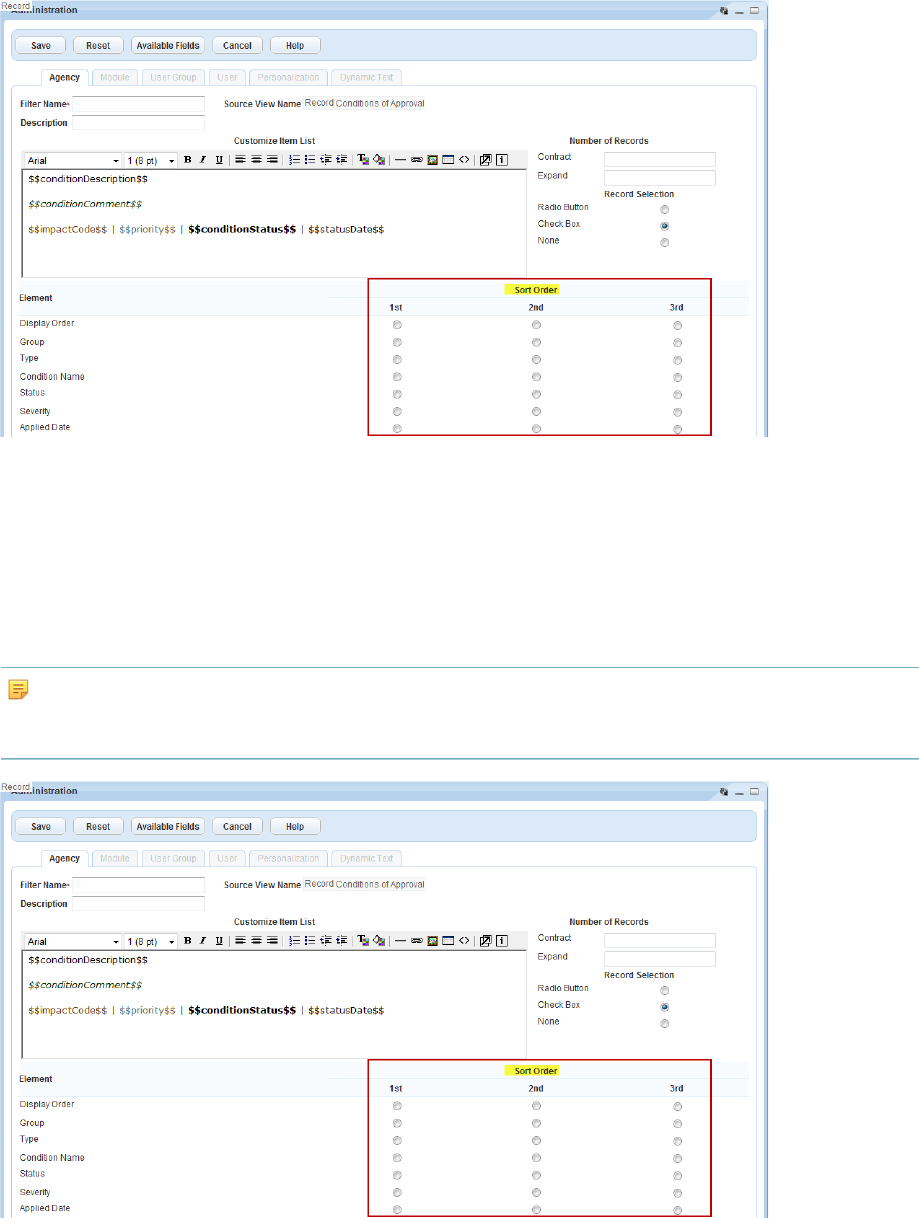Insert numbered list in the upper window's editor
This screenshot has height=1218, width=919.
point(294,160)
